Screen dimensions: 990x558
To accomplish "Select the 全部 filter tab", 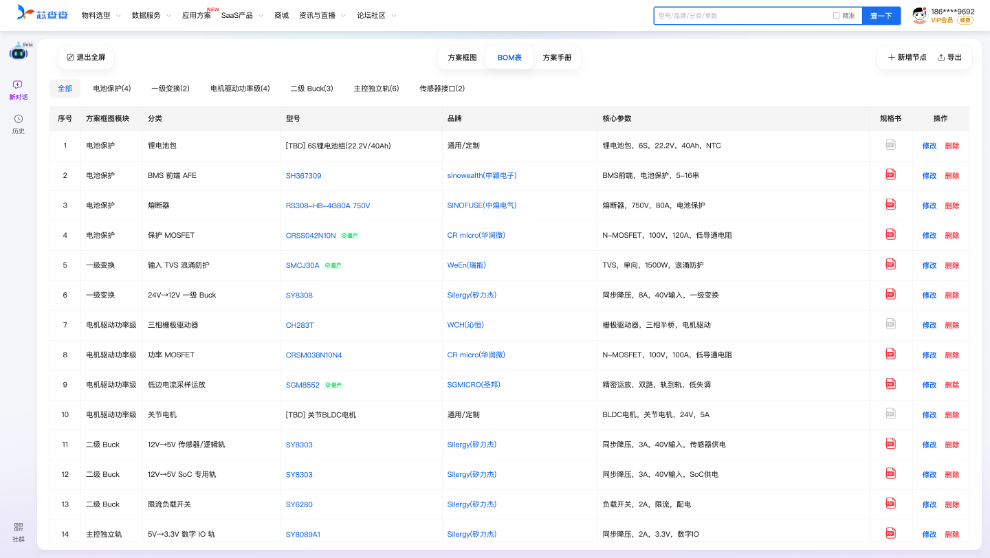I will [65, 88].
